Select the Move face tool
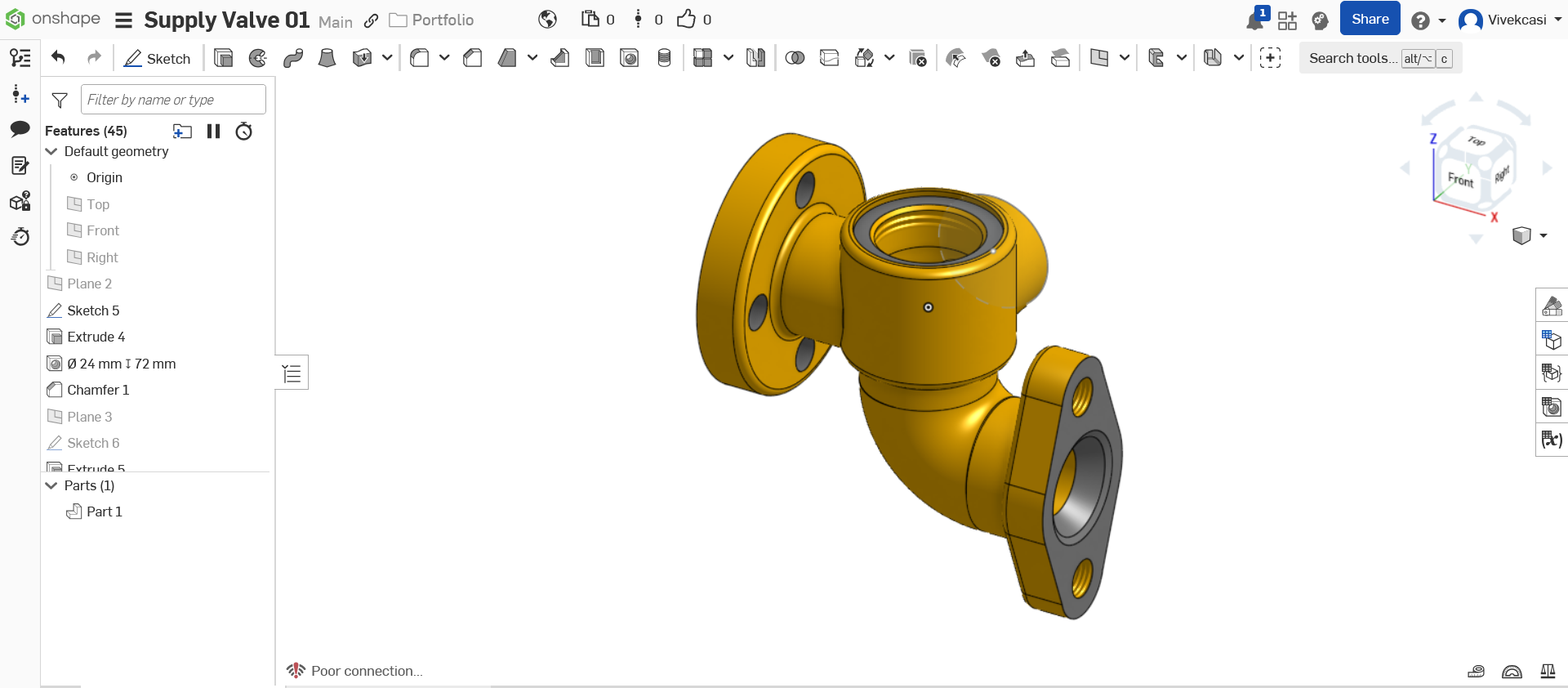 coord(1026,58)
